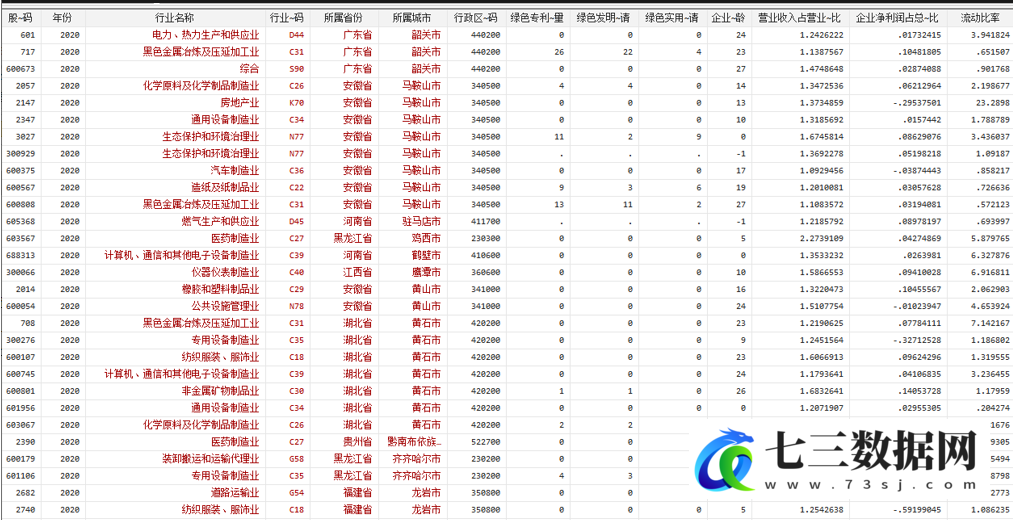Screen dimensions: 1013x520
Task: Click industry code cell N78
Action: [297, 306]
